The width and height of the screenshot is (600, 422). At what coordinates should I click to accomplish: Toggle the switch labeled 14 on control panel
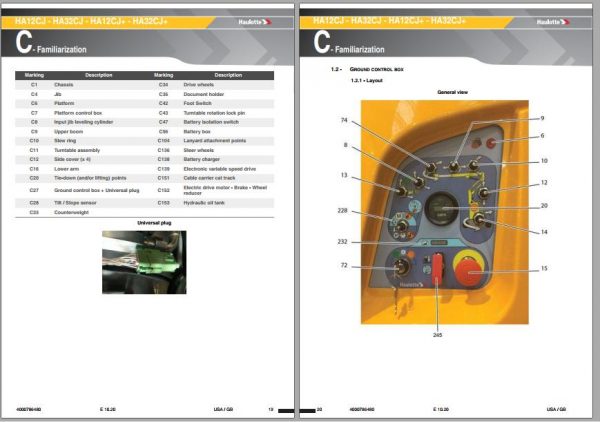[x=479, y=219]
